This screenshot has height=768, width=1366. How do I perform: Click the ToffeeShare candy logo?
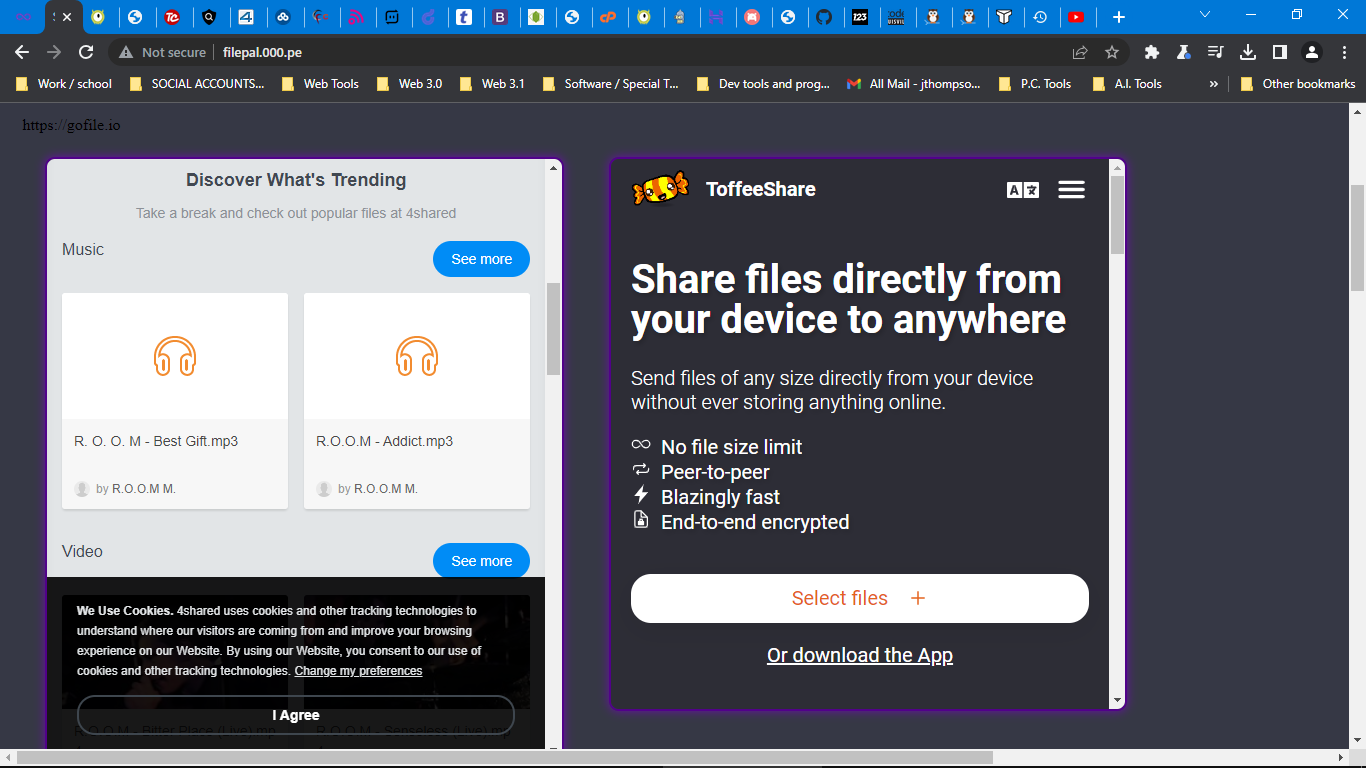point(661,188)
